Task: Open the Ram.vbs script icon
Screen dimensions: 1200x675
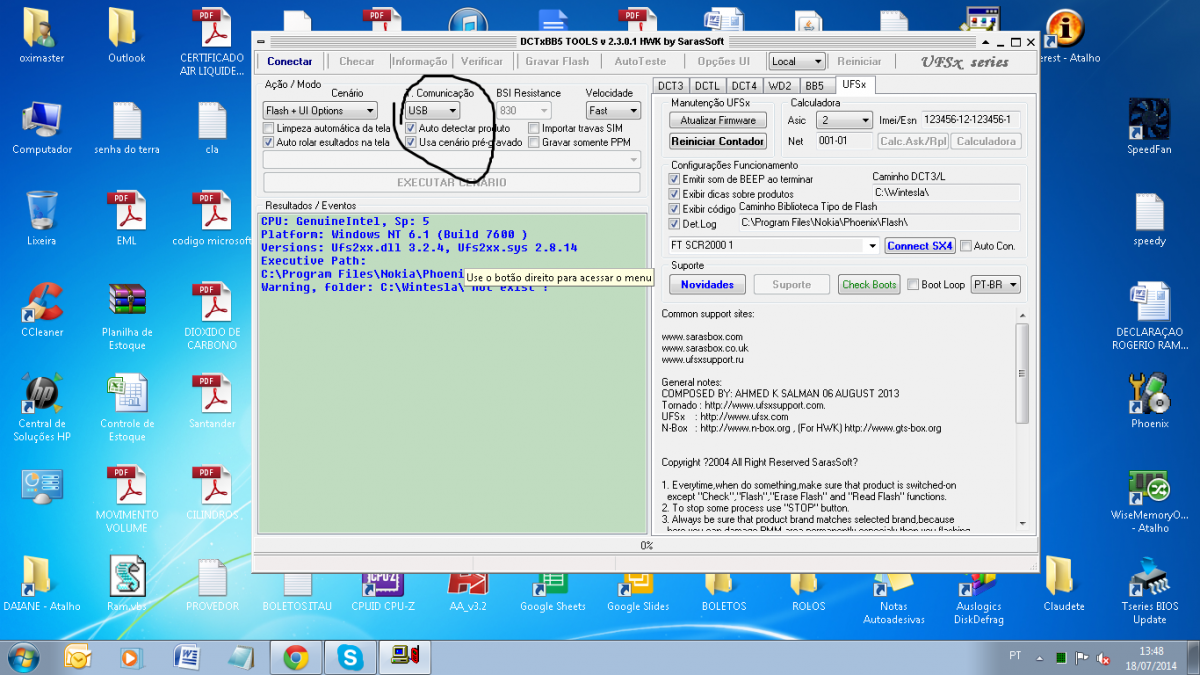Action: [127, 585]
